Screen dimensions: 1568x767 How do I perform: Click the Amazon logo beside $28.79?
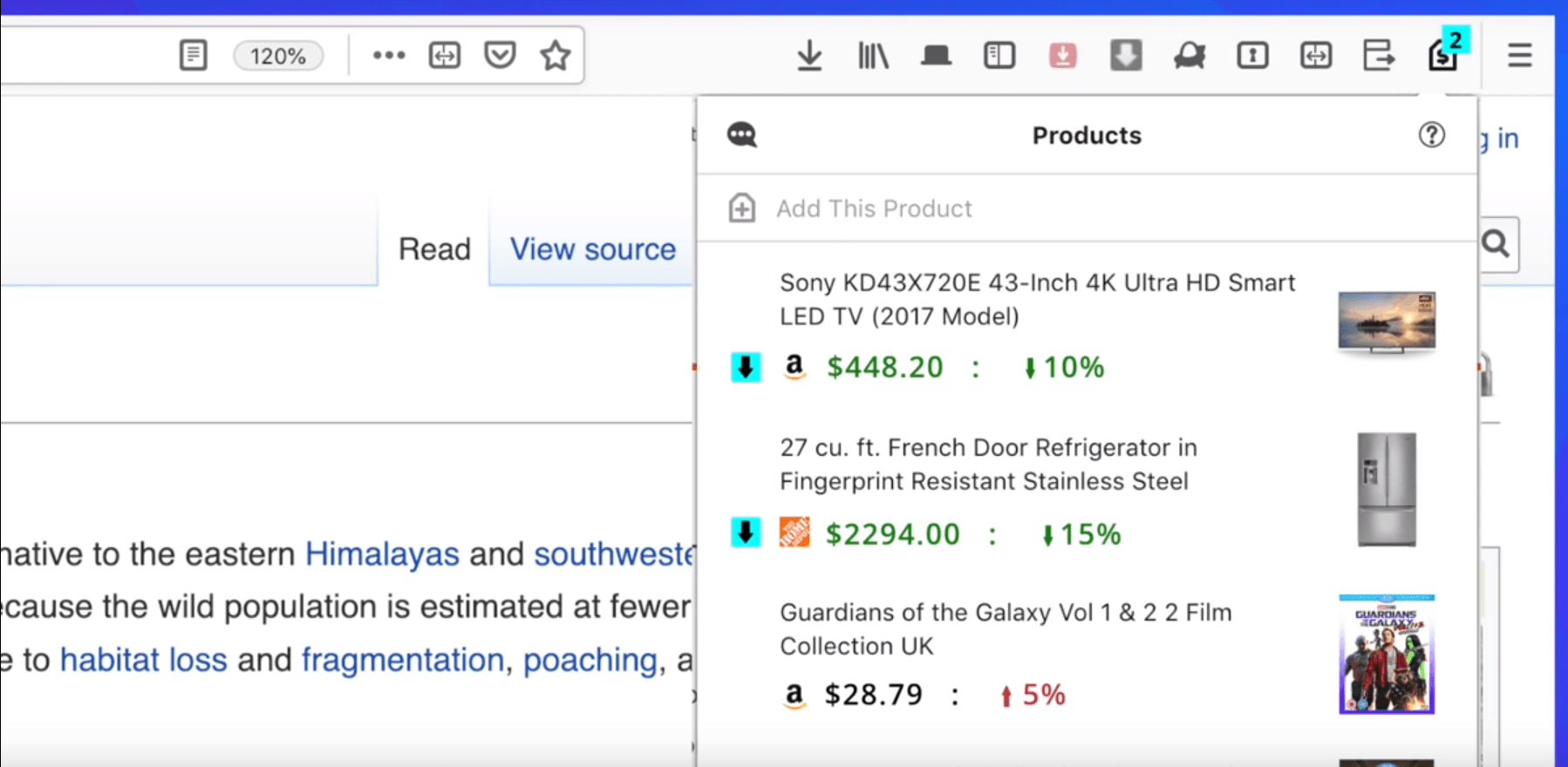794,696
